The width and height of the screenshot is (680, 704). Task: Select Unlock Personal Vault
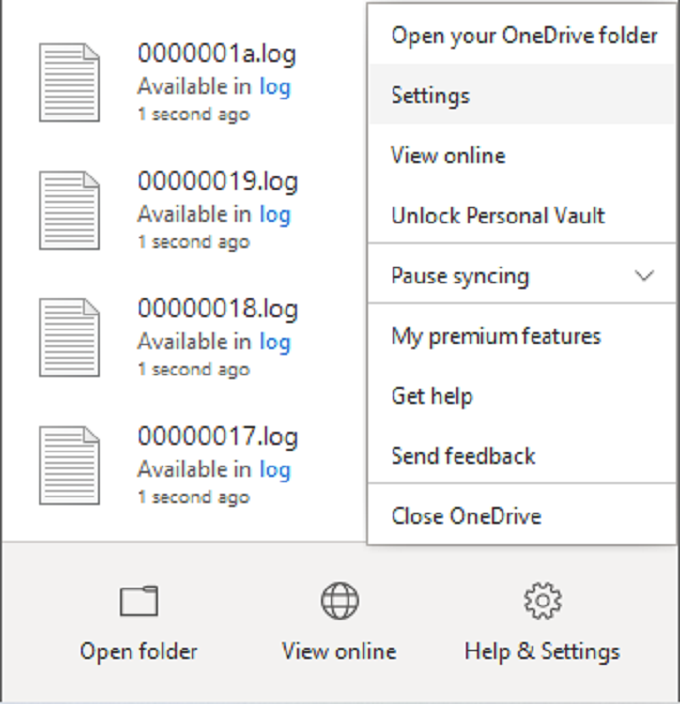pyautogui.click(x=522, y=215)
